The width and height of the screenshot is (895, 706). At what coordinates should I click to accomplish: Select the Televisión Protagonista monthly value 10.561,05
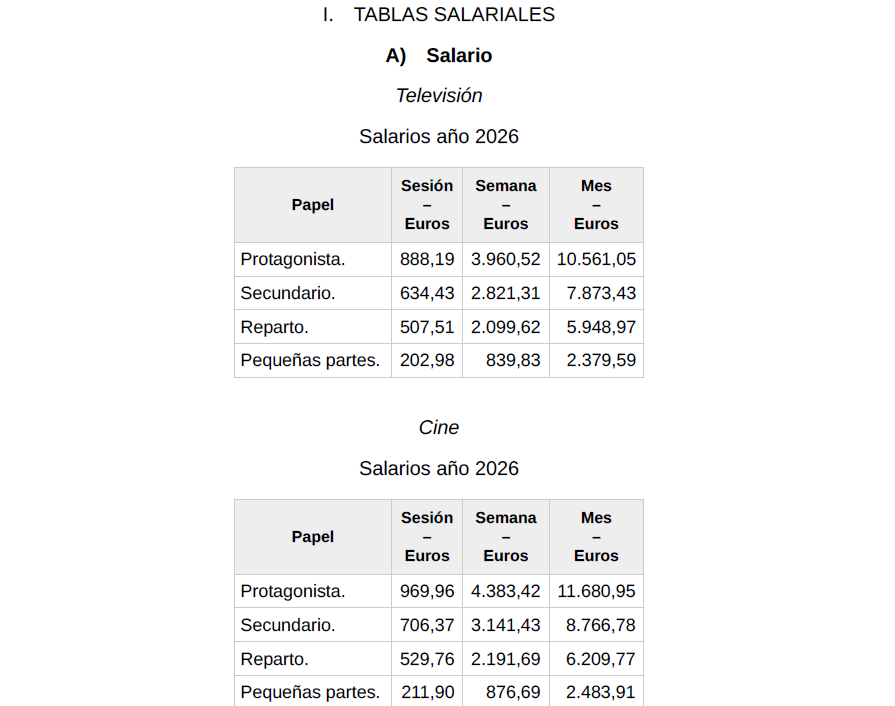click(x=597, y=260)
